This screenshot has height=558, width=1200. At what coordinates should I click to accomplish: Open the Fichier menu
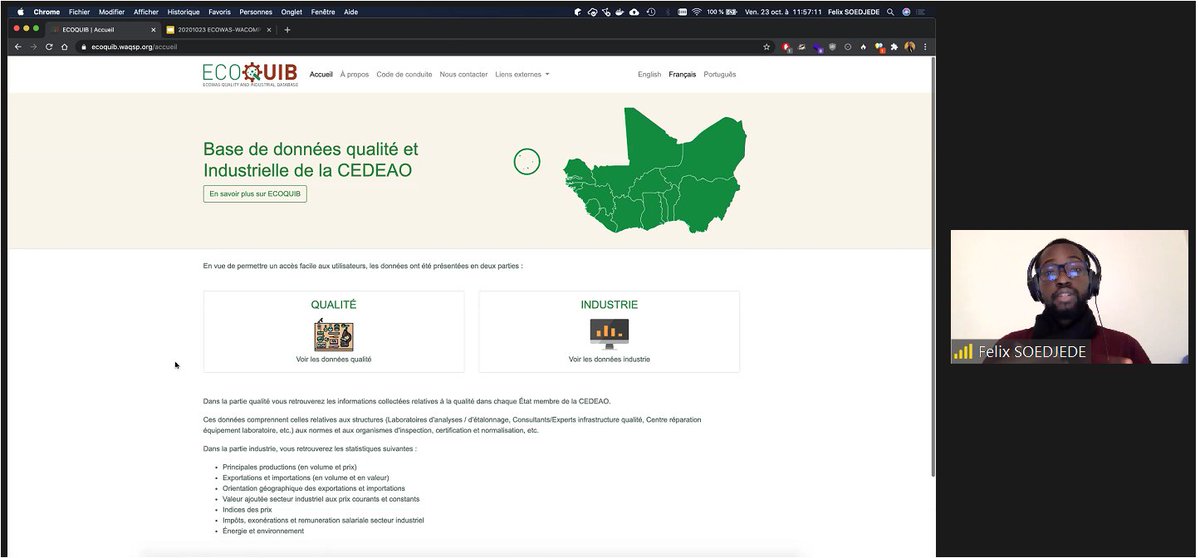79,12
